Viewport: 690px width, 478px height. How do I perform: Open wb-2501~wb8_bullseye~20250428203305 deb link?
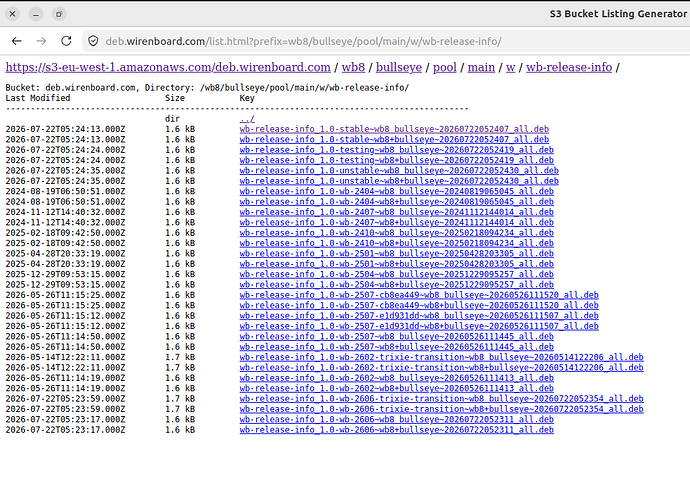coord(396,254)
